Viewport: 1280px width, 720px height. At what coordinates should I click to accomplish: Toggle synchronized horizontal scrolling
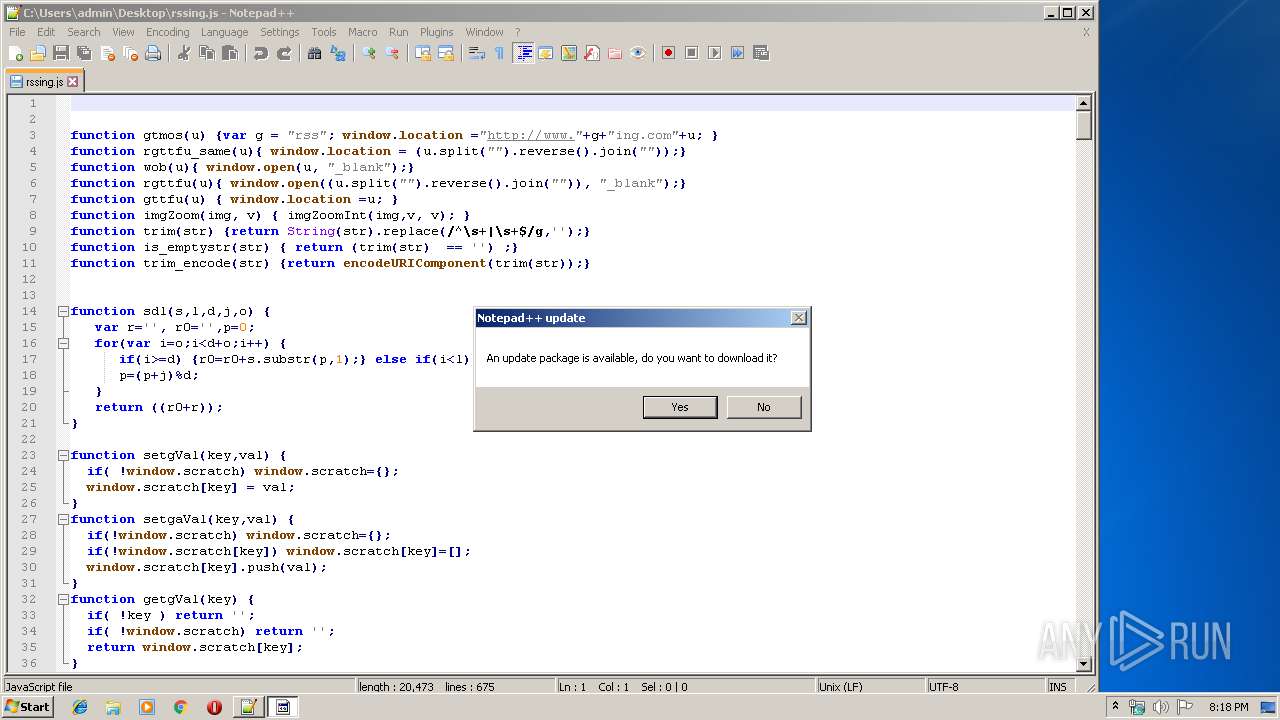point(446,53)
